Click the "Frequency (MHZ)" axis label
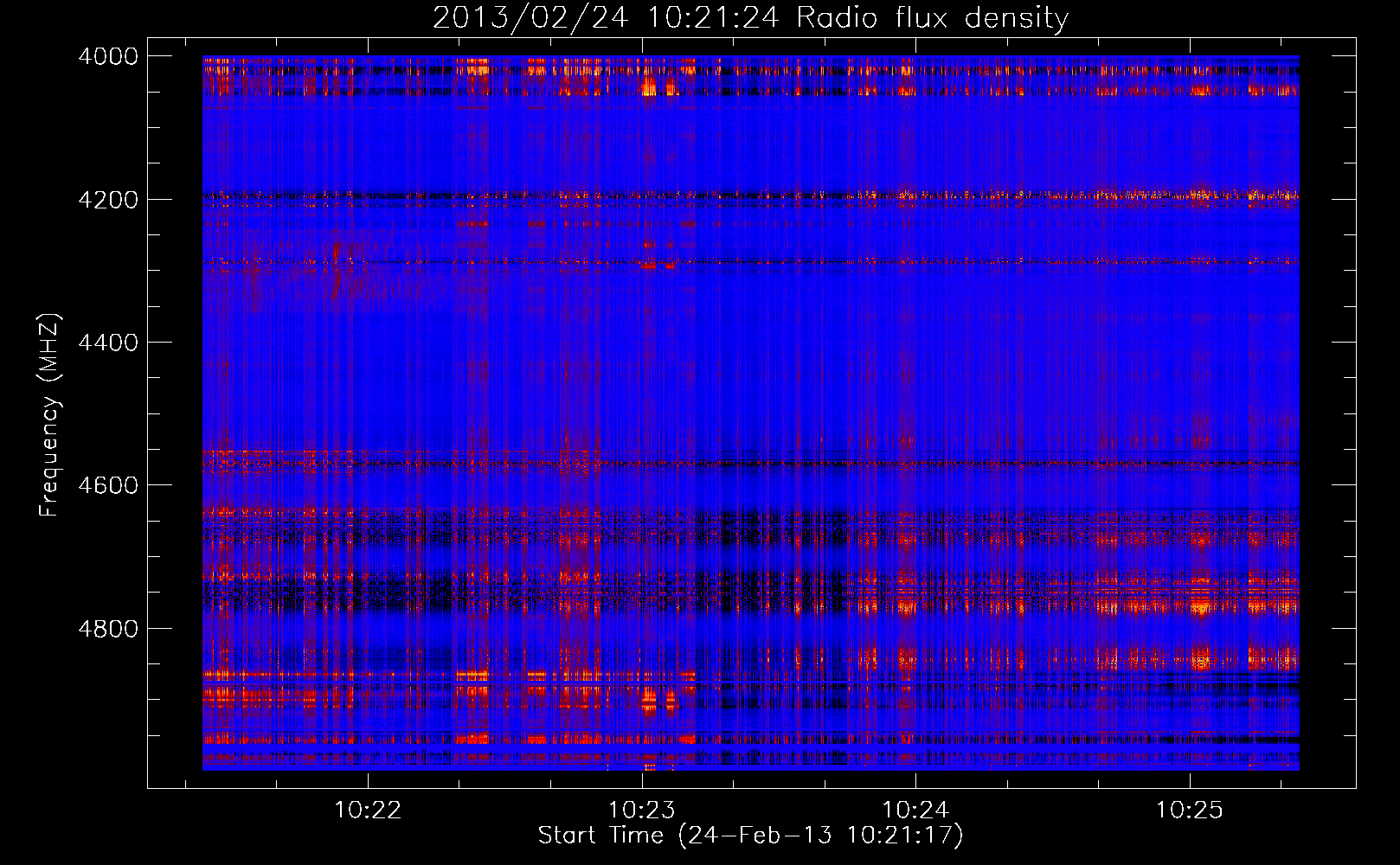The height and width of the screenshot is (865, 1400). (x=50, y=415)
